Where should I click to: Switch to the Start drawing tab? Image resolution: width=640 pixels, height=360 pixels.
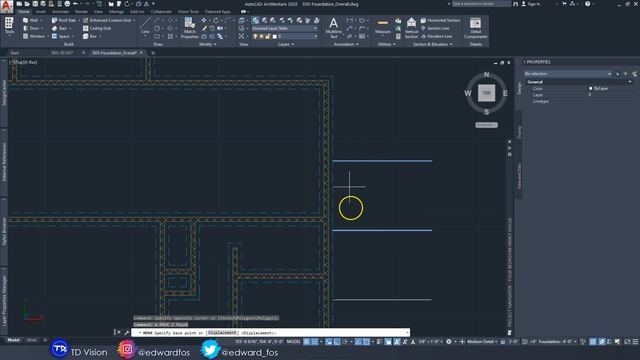[x=15, y=53]
